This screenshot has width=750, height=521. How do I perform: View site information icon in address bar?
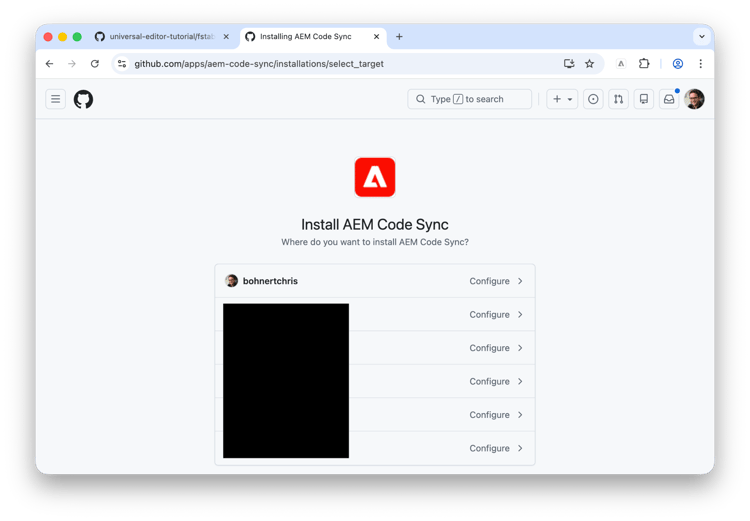click(x=122, y=64)
